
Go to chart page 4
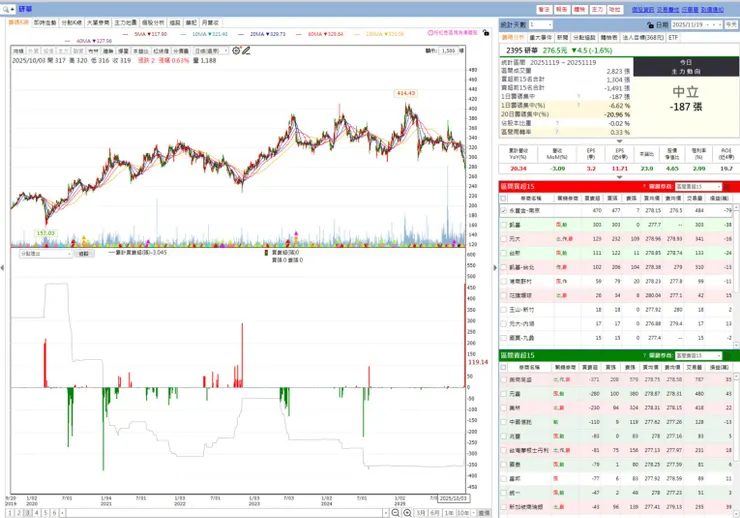click(37, 513)
